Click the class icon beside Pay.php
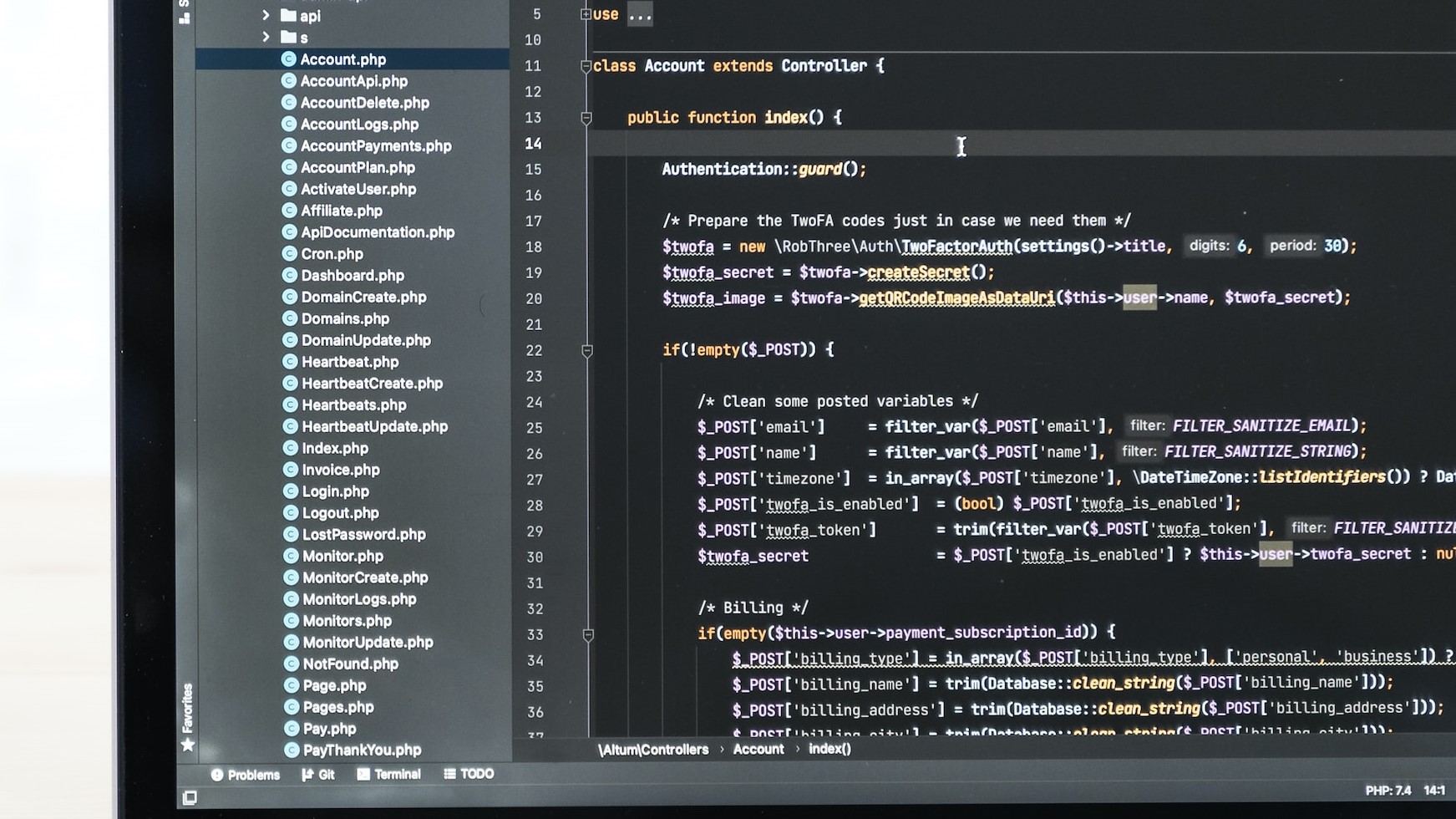 [x=291, y=729]
